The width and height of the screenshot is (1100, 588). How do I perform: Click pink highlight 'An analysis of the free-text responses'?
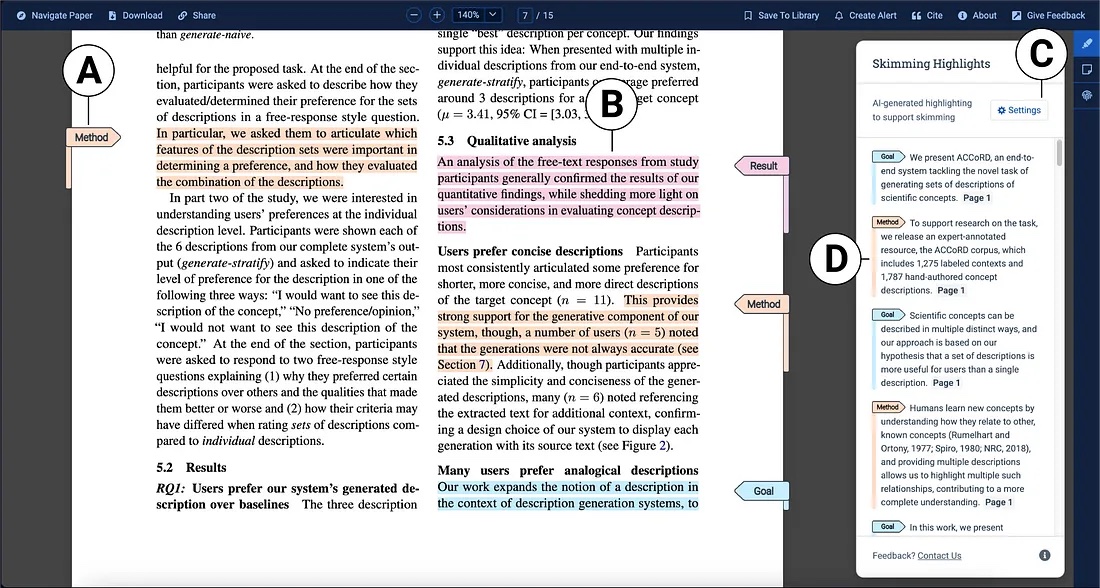point(568,194)
